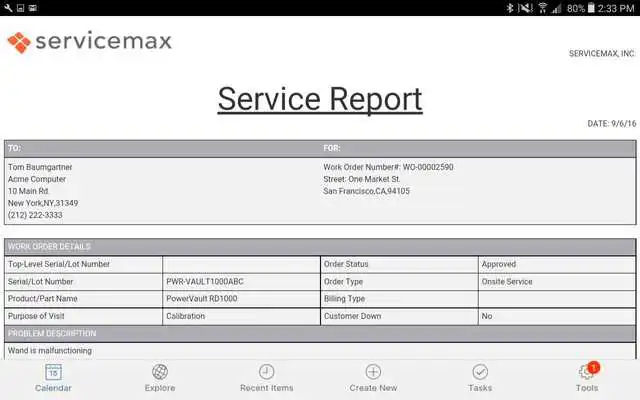Select San Francisco,CA,94105 line
The height and width of the screenshot is (400, 640).
pyautogui.click(x=367, y=191)
